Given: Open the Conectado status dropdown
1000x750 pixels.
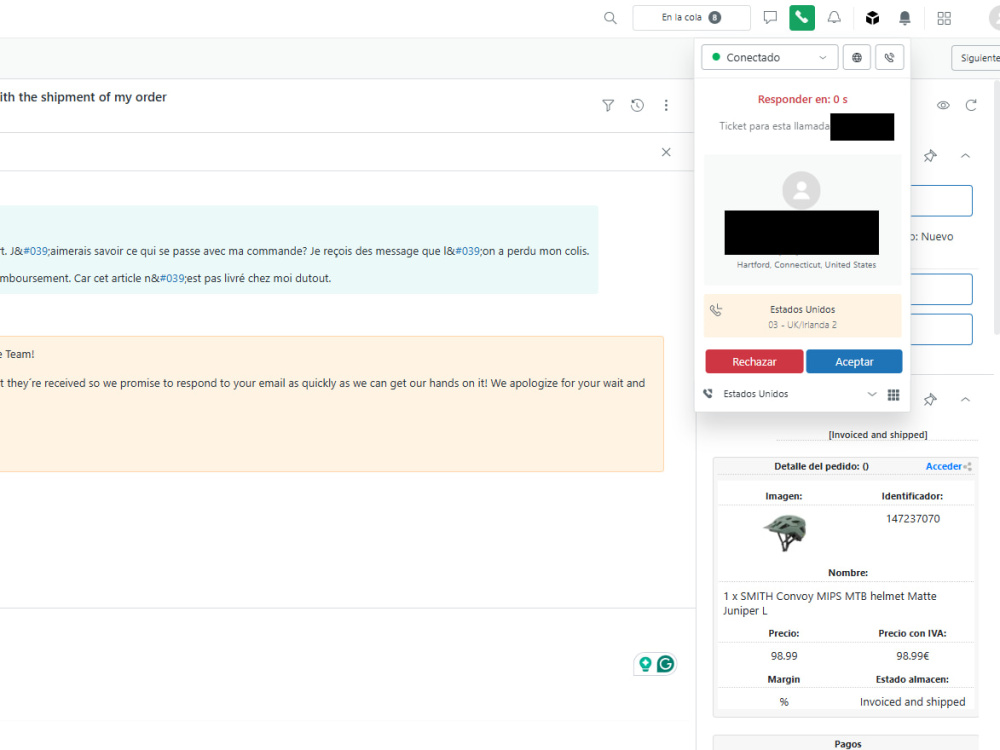Looking at the screenshot, I should click(x=770, y=57).
